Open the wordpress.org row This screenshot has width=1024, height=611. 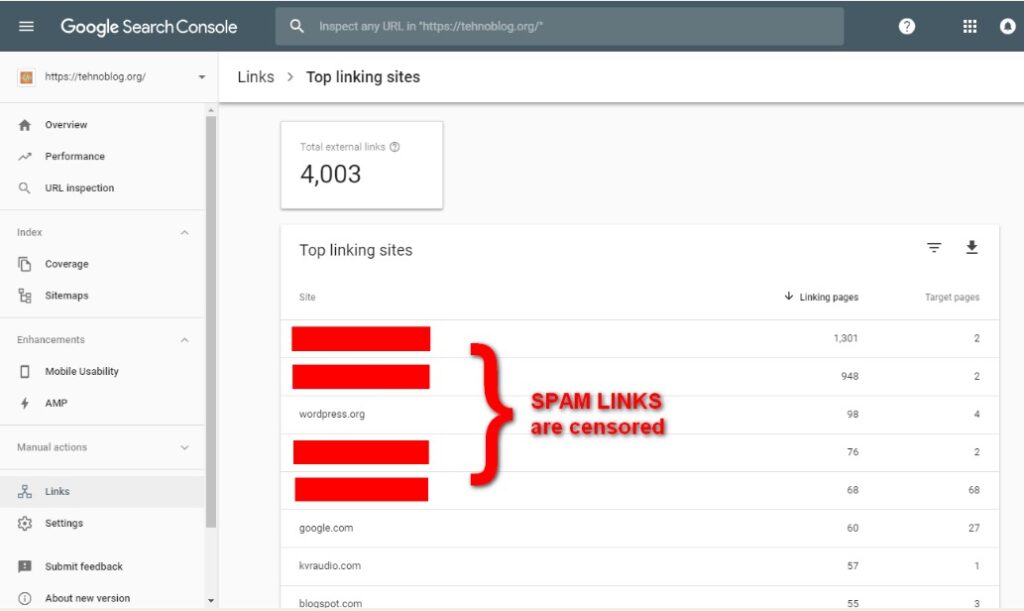[x=639, y=415]
